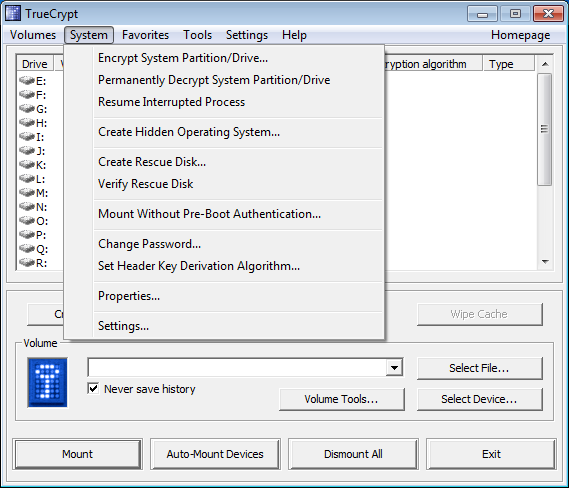Select the R: drive icon

point(26,262)
